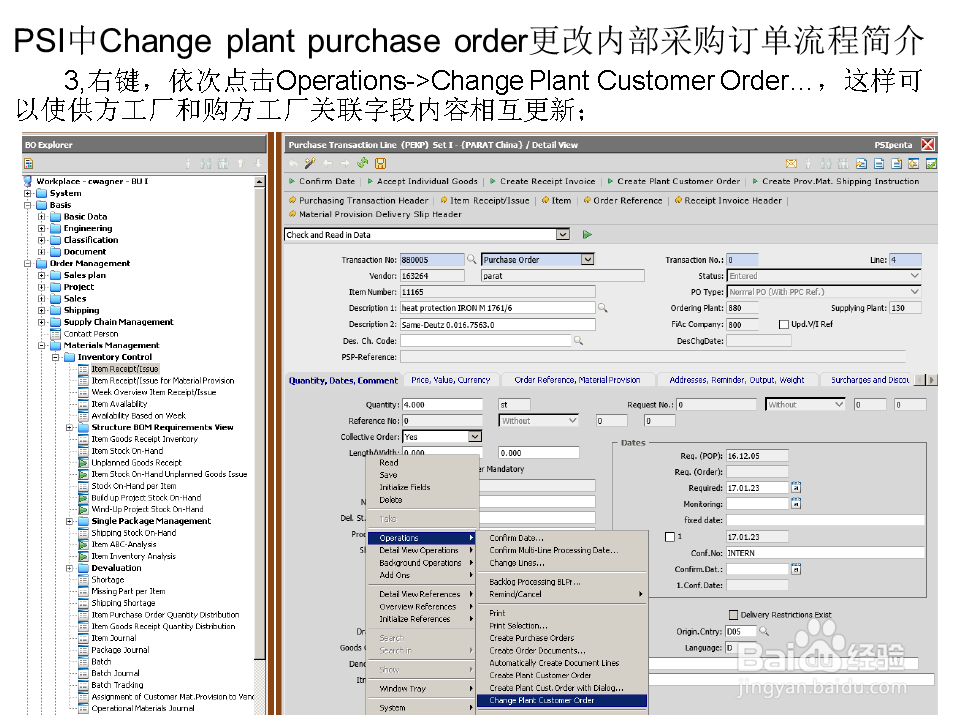Enable Delivery Restrictions Exist checkbox
This screenshot has height=720, width=960.
(732, 614)
